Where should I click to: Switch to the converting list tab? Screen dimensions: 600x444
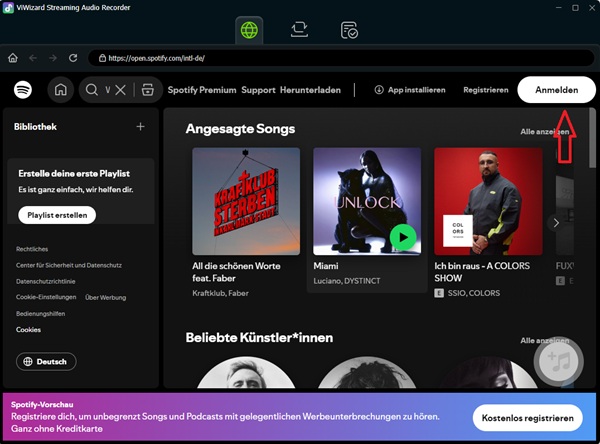299,30
